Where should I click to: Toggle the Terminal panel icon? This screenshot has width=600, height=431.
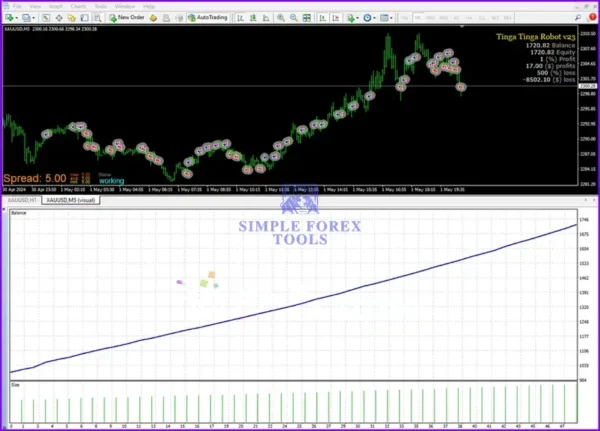point(85,18)
